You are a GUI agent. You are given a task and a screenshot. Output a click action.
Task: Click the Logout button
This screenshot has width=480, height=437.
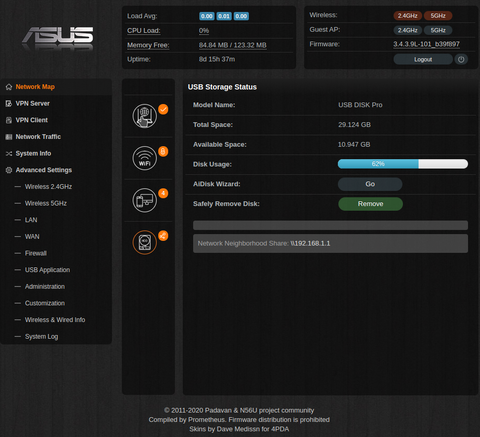point(423,59)
